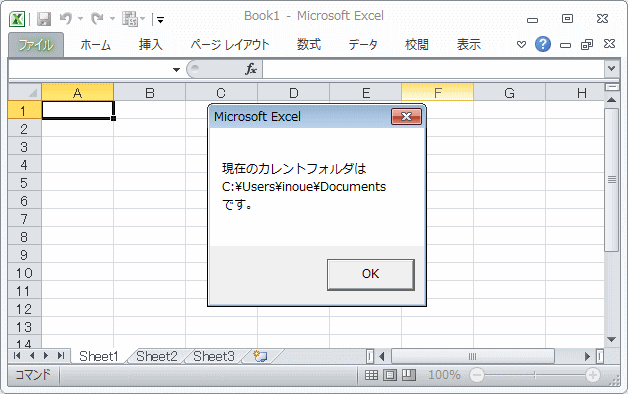Screen dimensions: 628x394
Task: Zoom out with the minus button
Action: (x=477, y=375)
